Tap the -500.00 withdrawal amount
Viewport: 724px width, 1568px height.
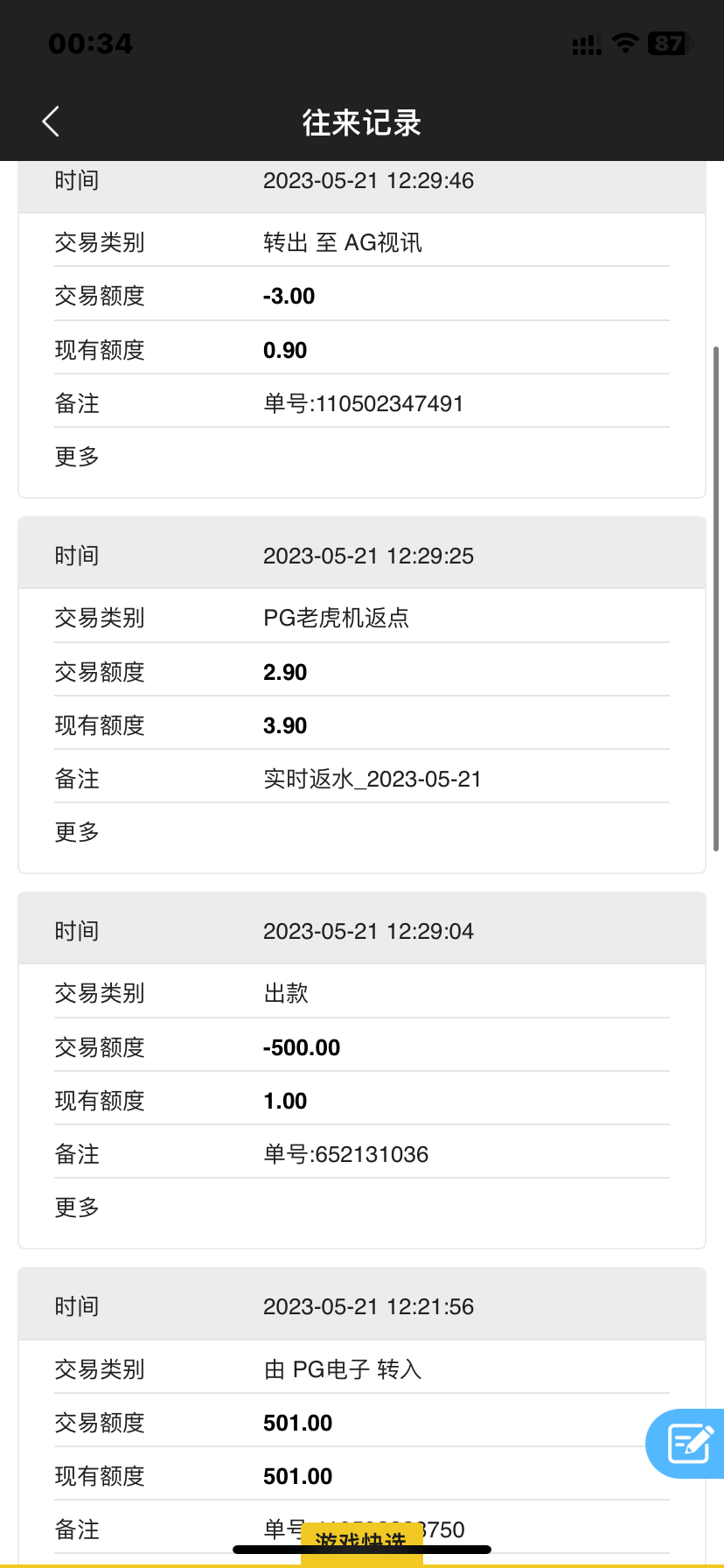302,1047
